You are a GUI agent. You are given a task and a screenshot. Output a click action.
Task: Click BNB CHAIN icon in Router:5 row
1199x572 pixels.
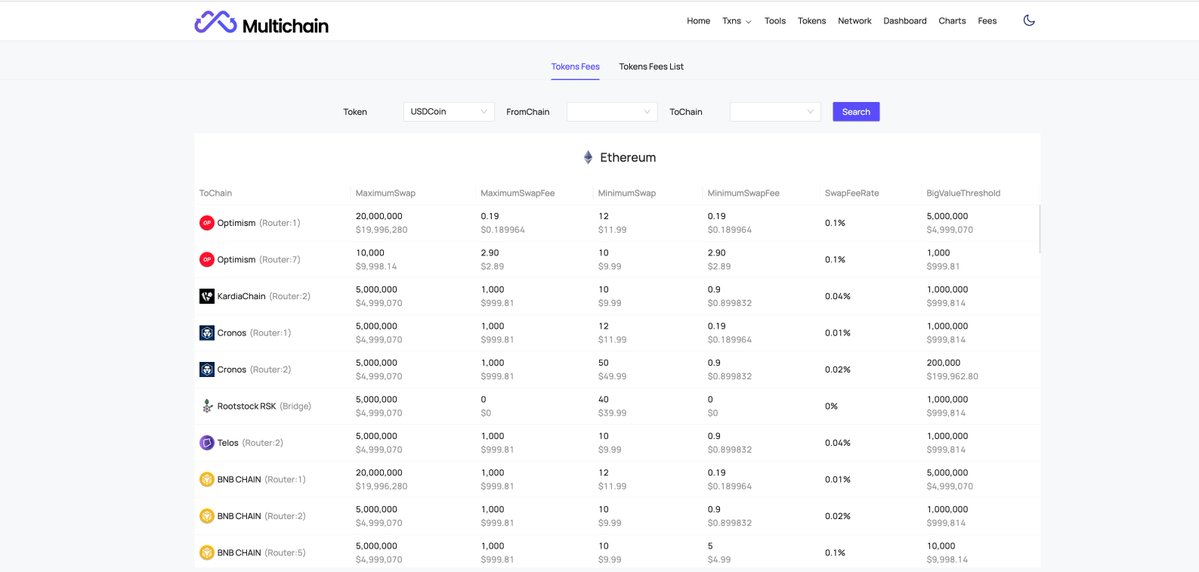click(x=206, y=552)
